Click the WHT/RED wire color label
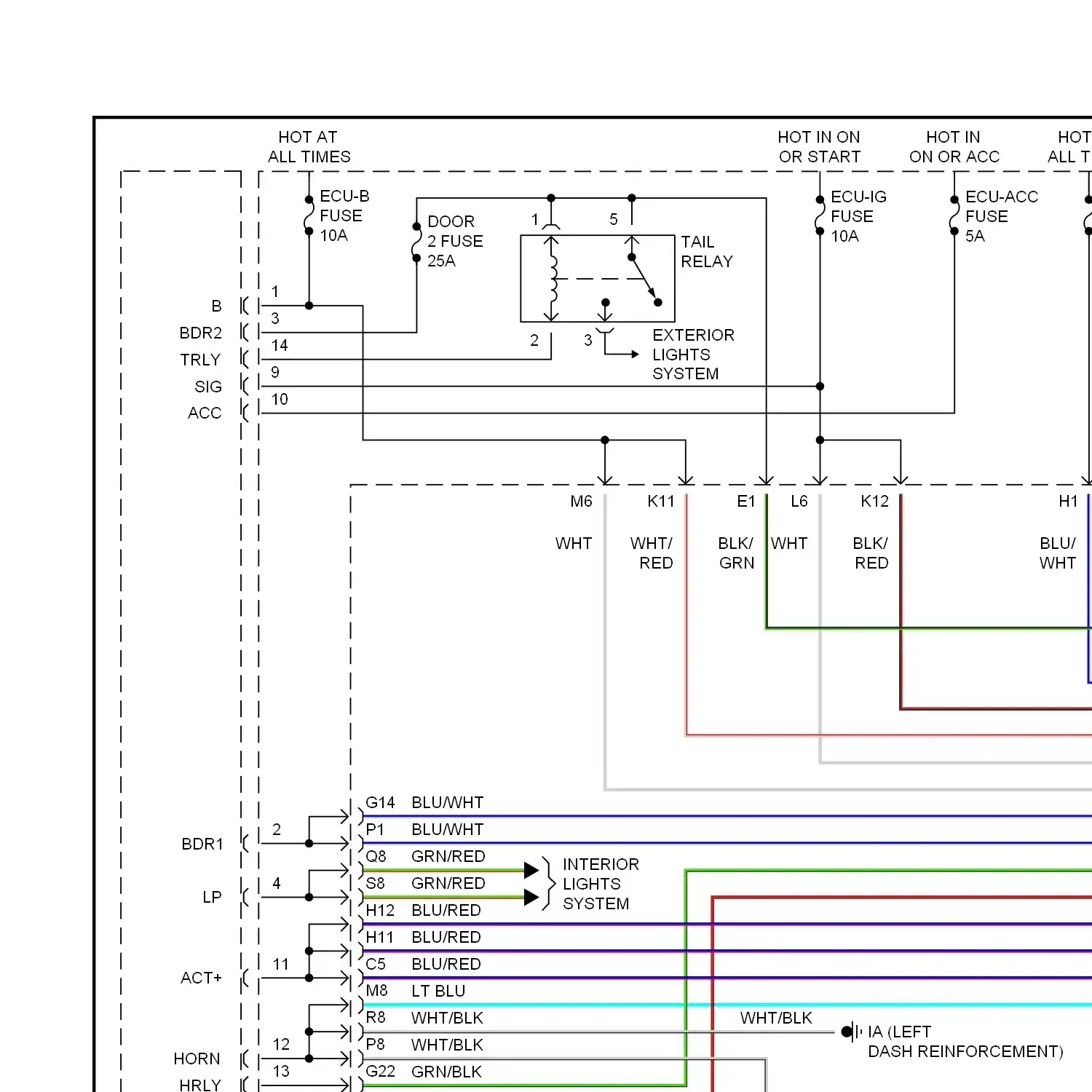1092x1092 pixels. pos(652,553)
